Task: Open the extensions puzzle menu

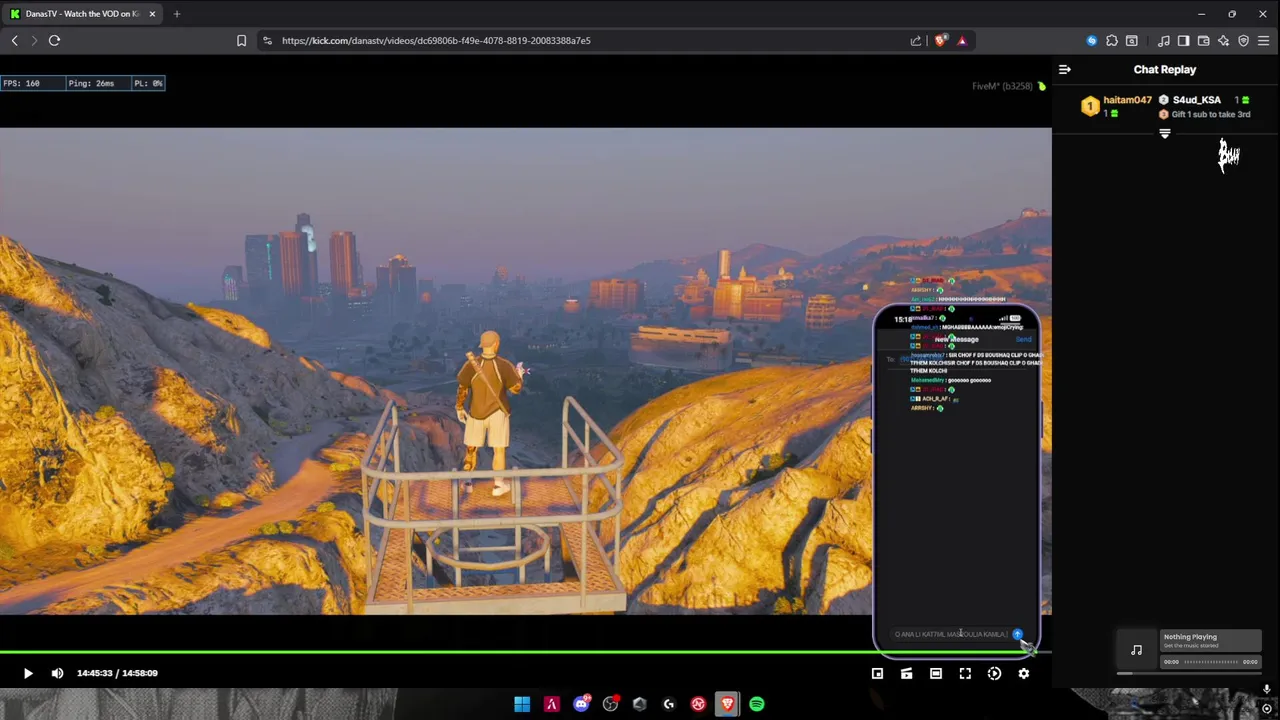Action: pos(1112,41)
